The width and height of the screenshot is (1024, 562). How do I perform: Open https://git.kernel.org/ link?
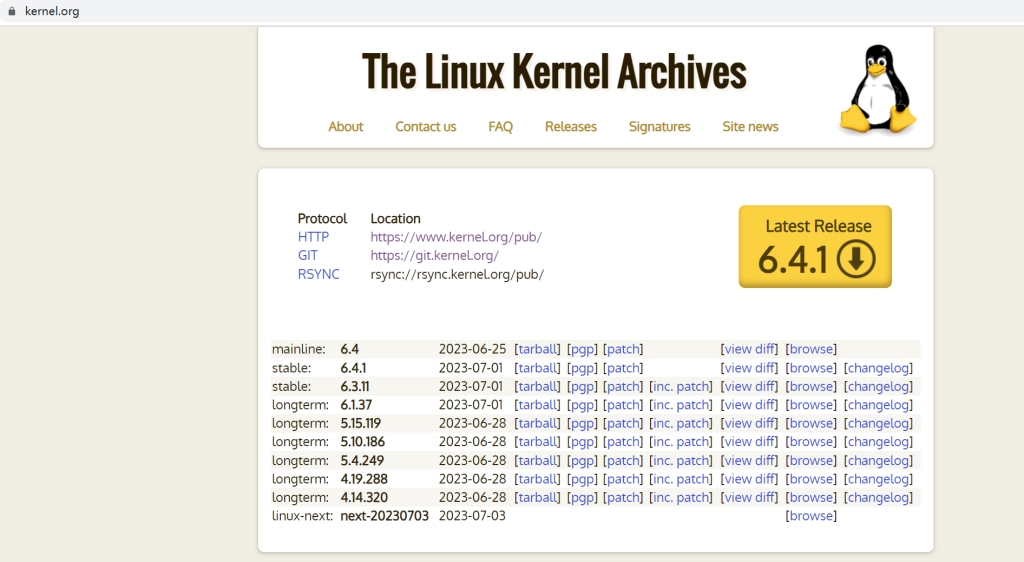pyautogui.click(x=434, y=255)
